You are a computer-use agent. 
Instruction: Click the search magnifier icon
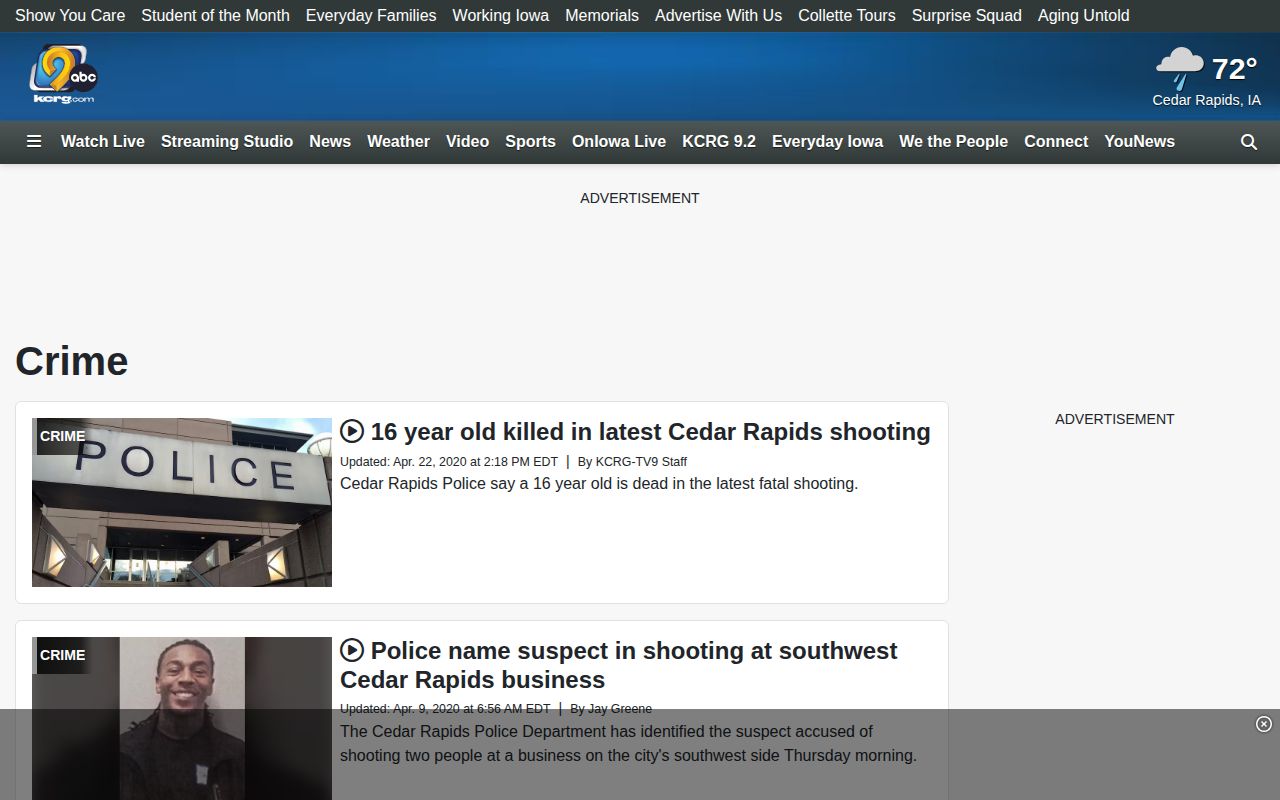(x=1249, y=142)
